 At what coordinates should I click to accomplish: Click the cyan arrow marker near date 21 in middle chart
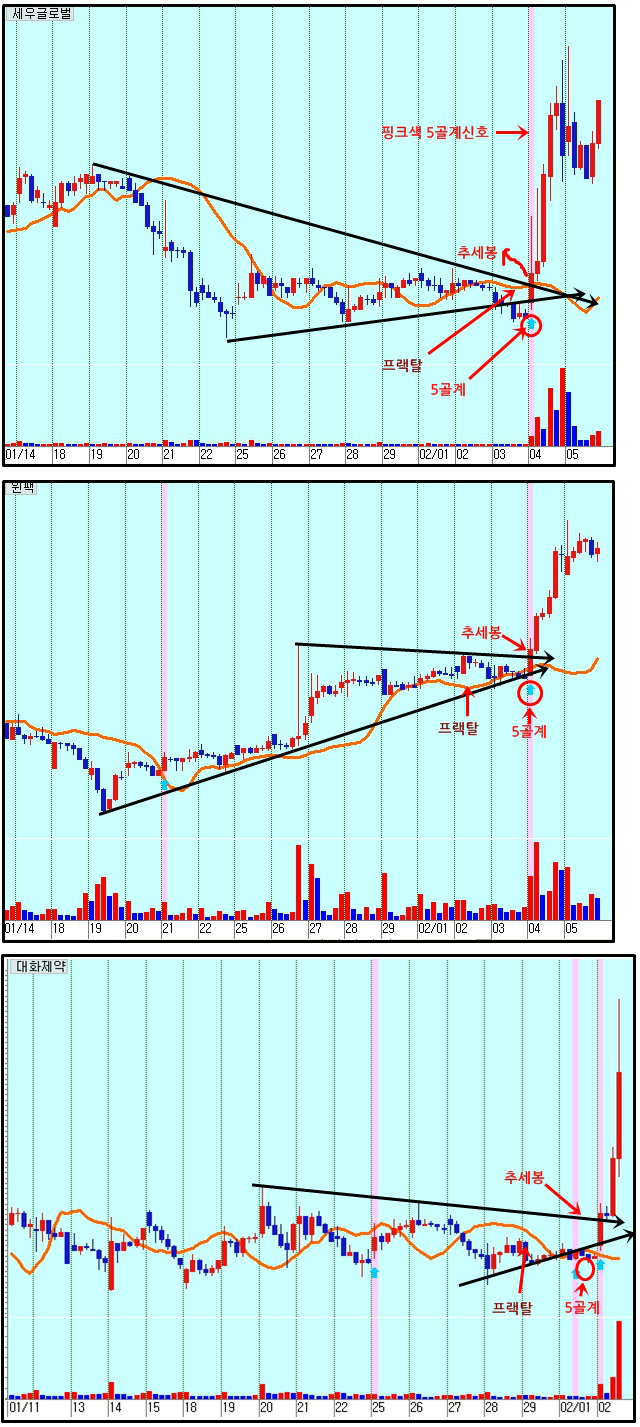[x=164, y=785]
